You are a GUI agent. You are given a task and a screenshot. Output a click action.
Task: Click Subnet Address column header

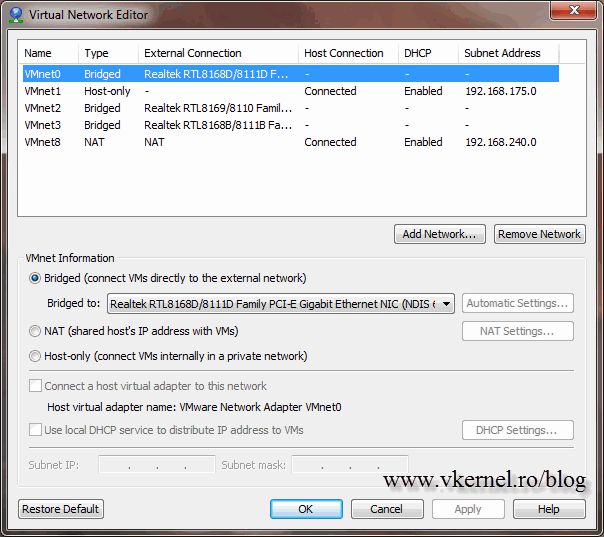pyautogui.click(x=508, y=53)
